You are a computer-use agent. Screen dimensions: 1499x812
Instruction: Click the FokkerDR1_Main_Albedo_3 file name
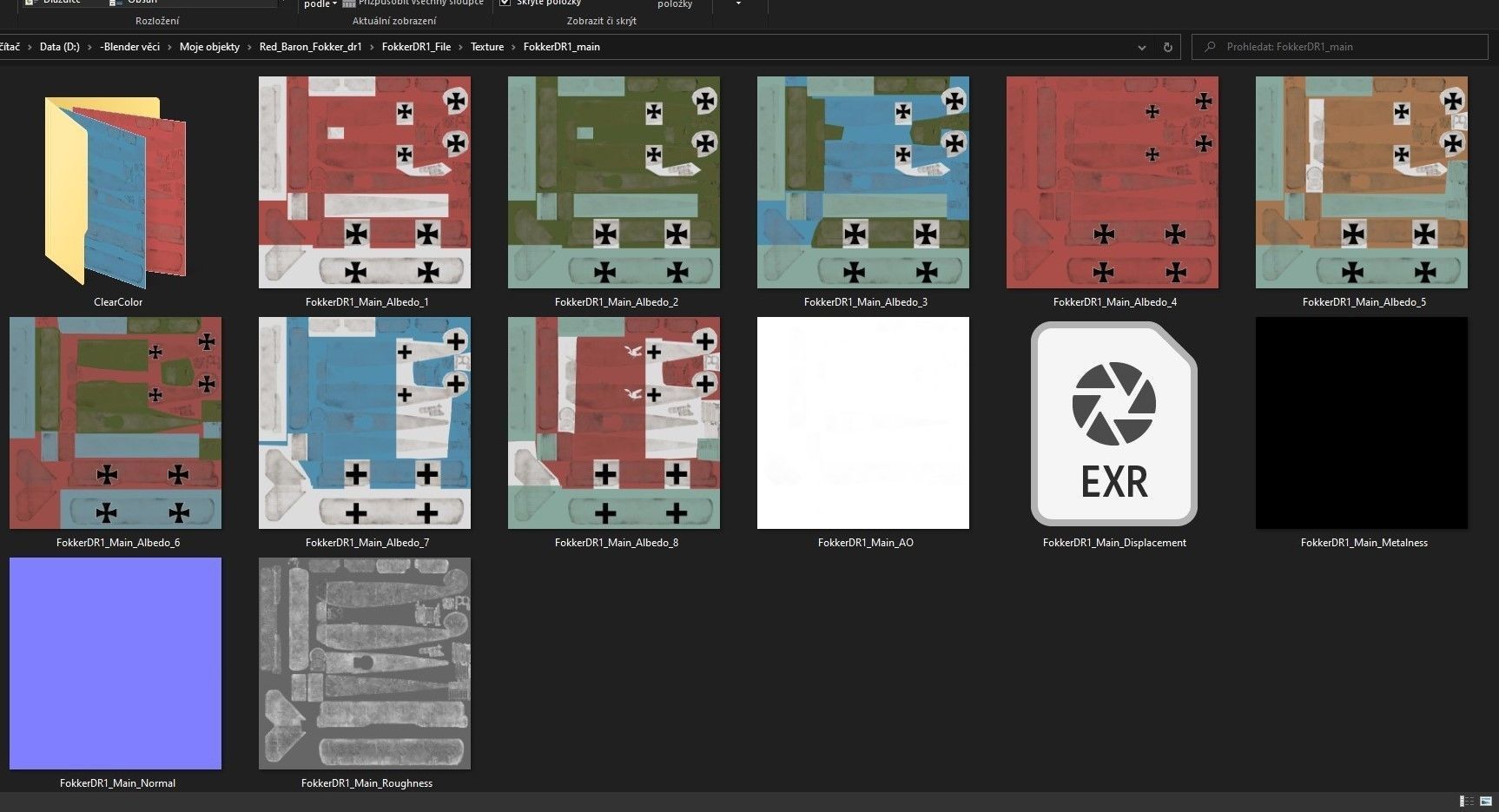tap(866, 302)
